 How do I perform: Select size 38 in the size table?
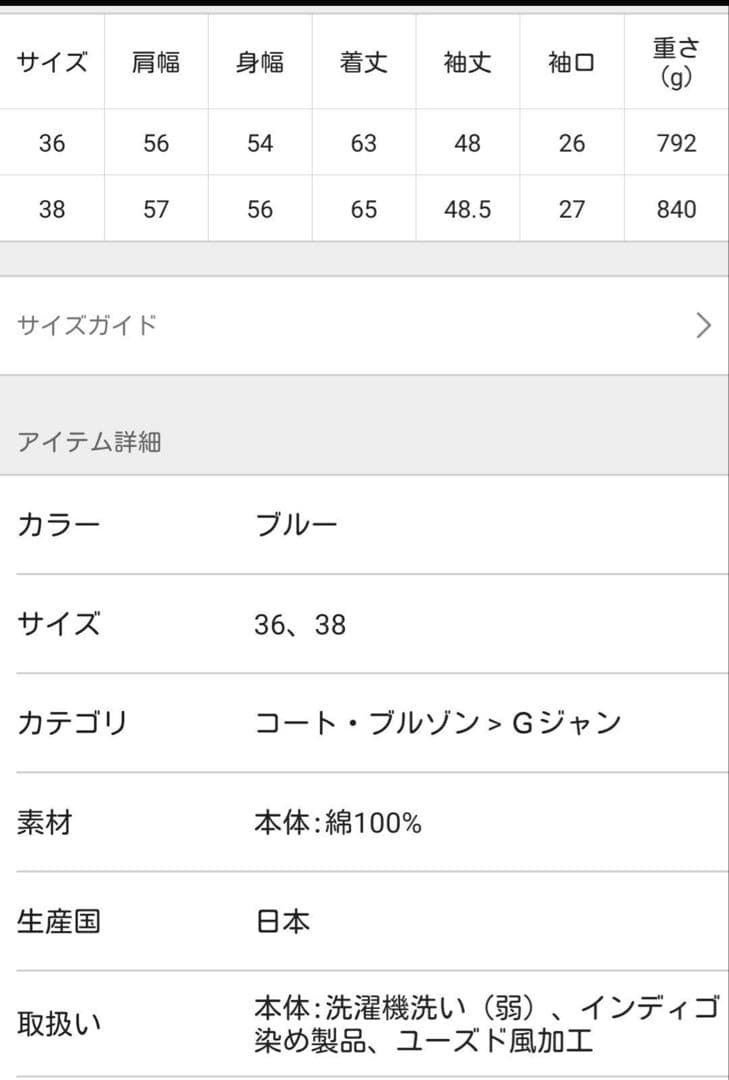pos(51,208)
